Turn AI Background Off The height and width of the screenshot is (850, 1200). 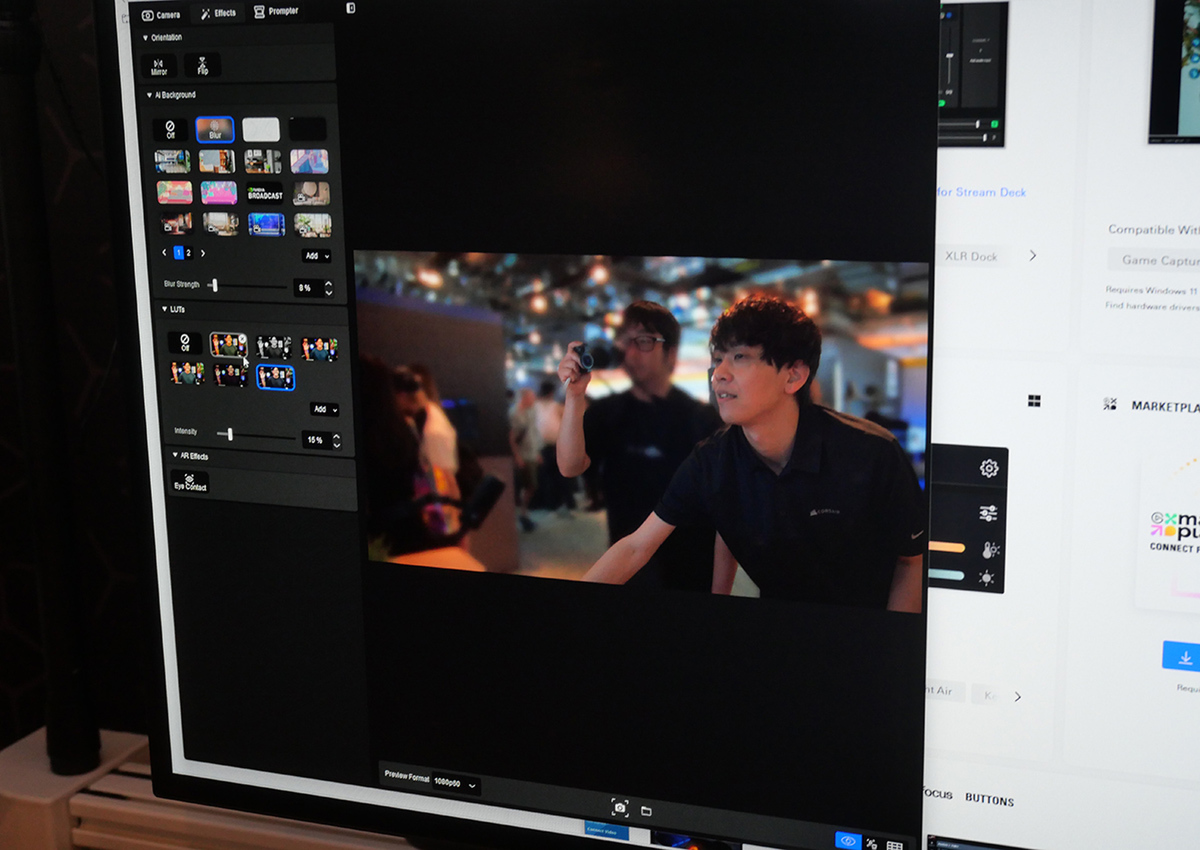click(170, 130)
